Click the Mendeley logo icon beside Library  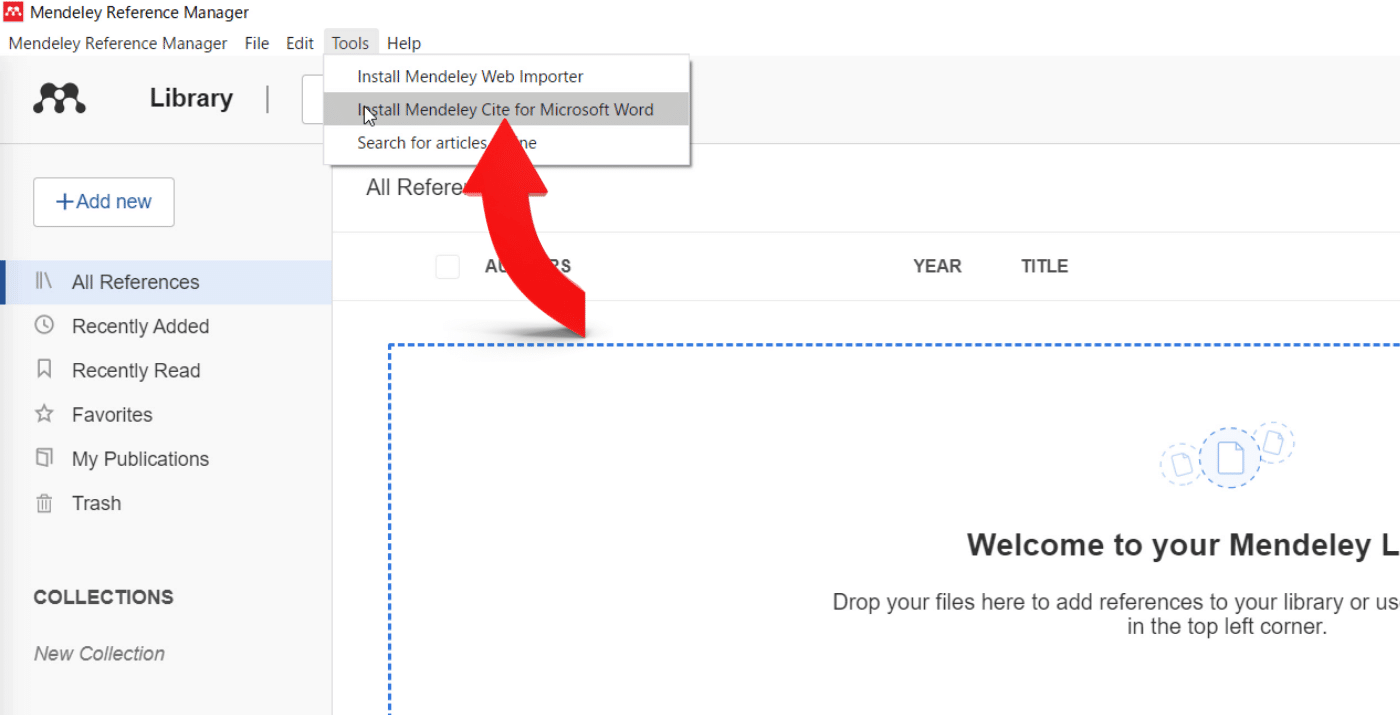click(x=59, y=98)
